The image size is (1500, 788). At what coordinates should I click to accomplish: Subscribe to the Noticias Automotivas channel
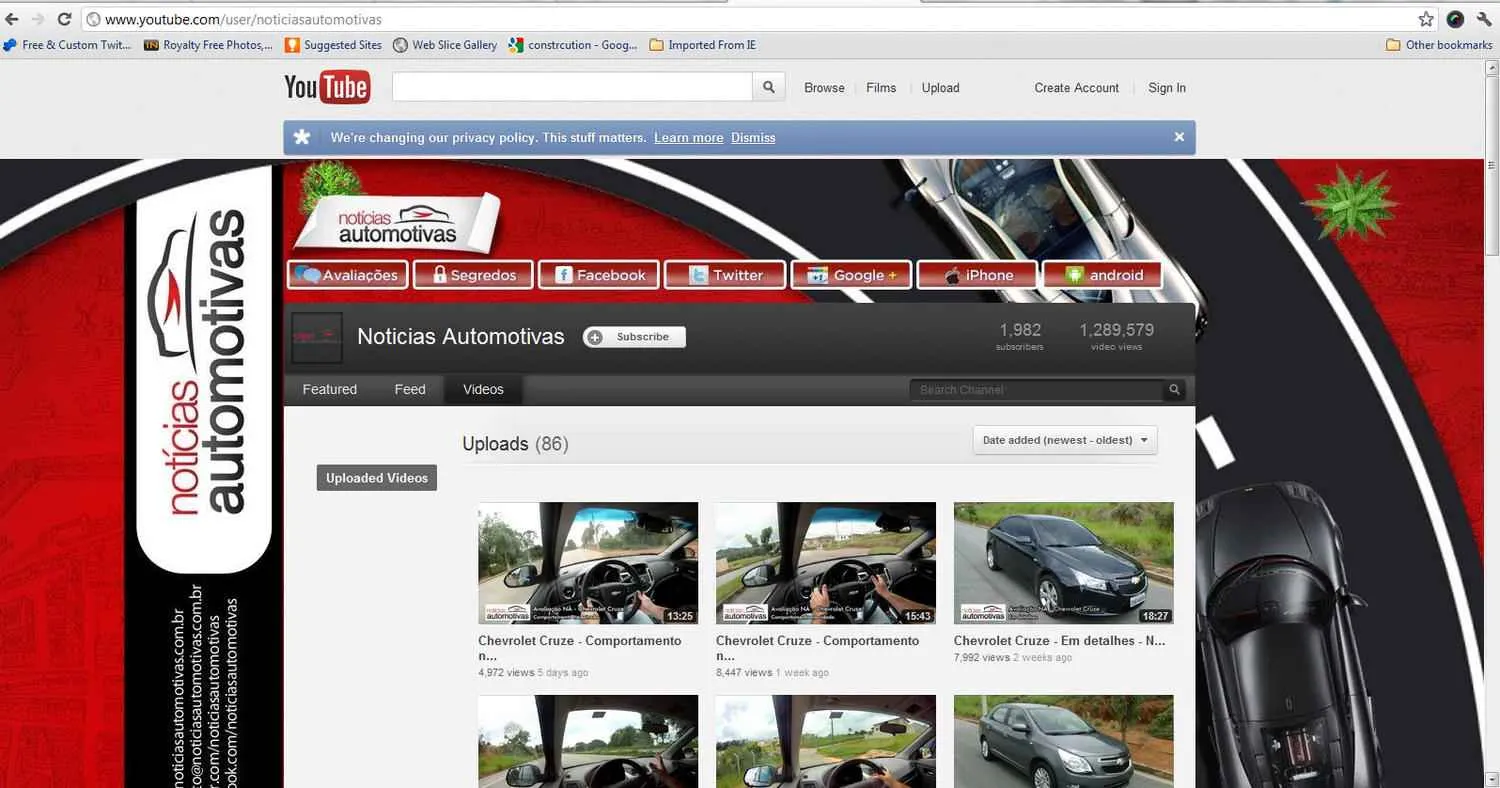pyautogui.click(x=635, y=337)
